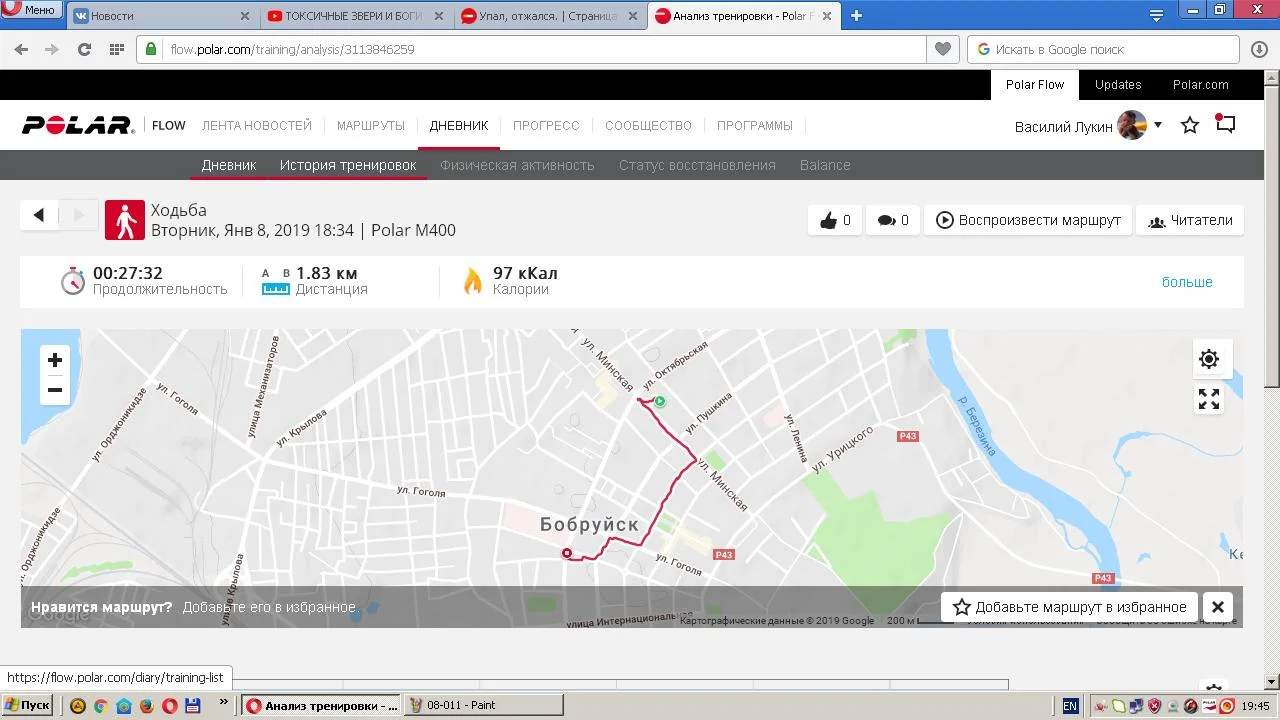Switch to Balance sub-tab

pos(825,165)
